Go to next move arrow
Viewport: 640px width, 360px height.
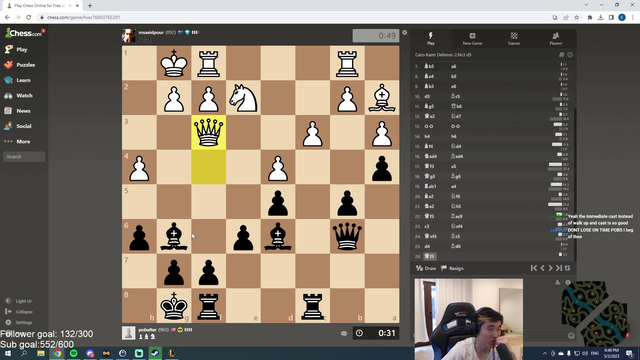(x=550, y=268)
